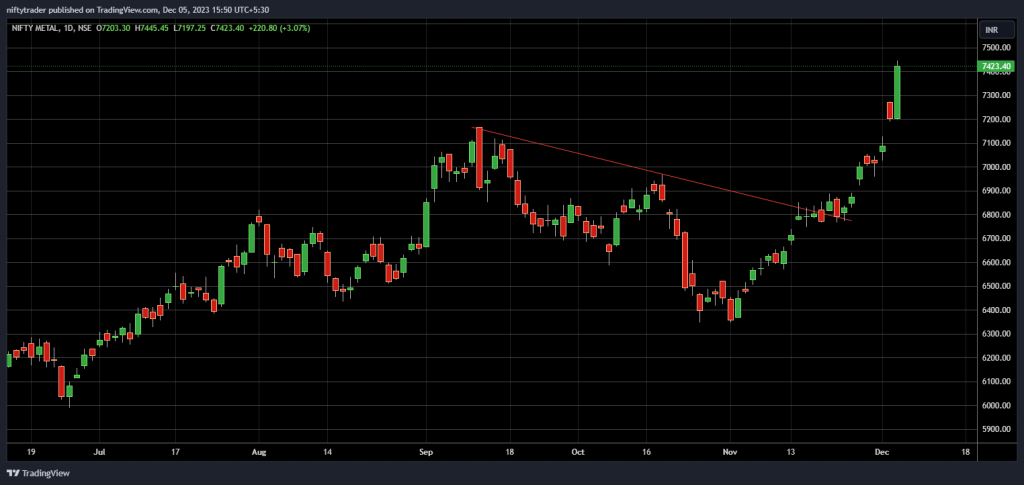Open the INR currency selector
This screenshot has height=485, width=1024.
(992, 31)
